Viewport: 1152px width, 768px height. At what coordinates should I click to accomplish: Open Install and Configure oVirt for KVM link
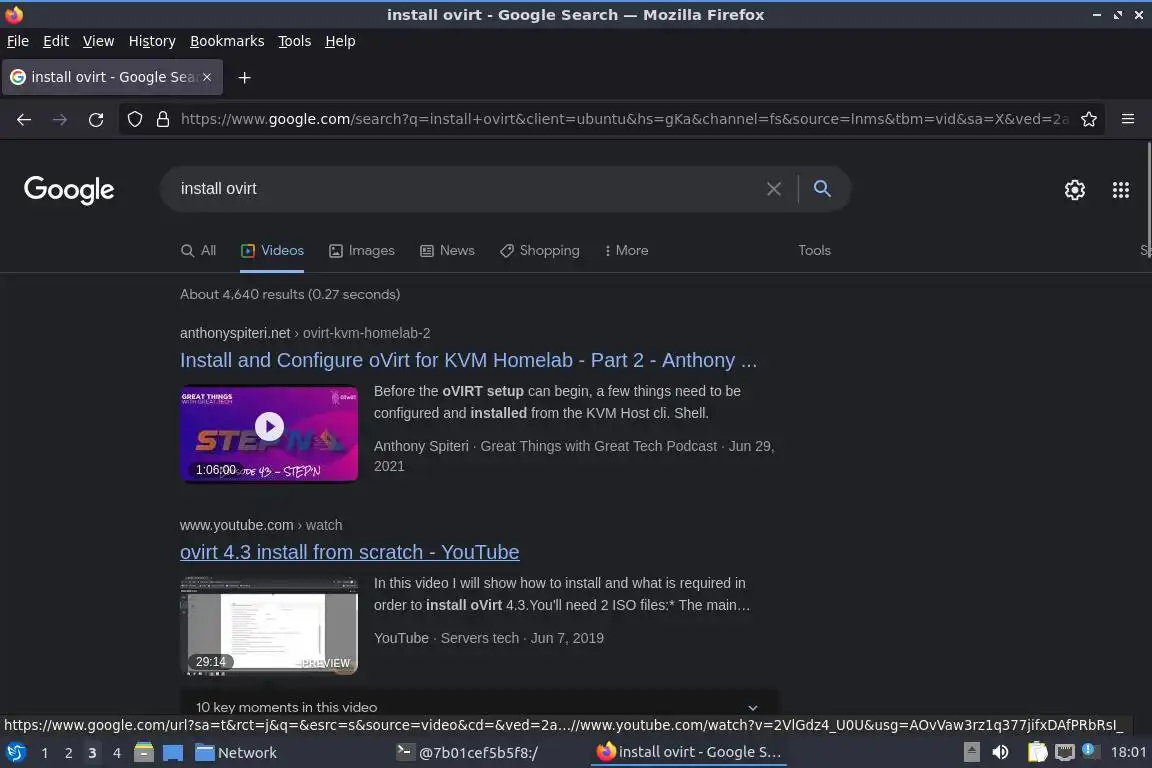pyautogui.click(x=468, y=360)
